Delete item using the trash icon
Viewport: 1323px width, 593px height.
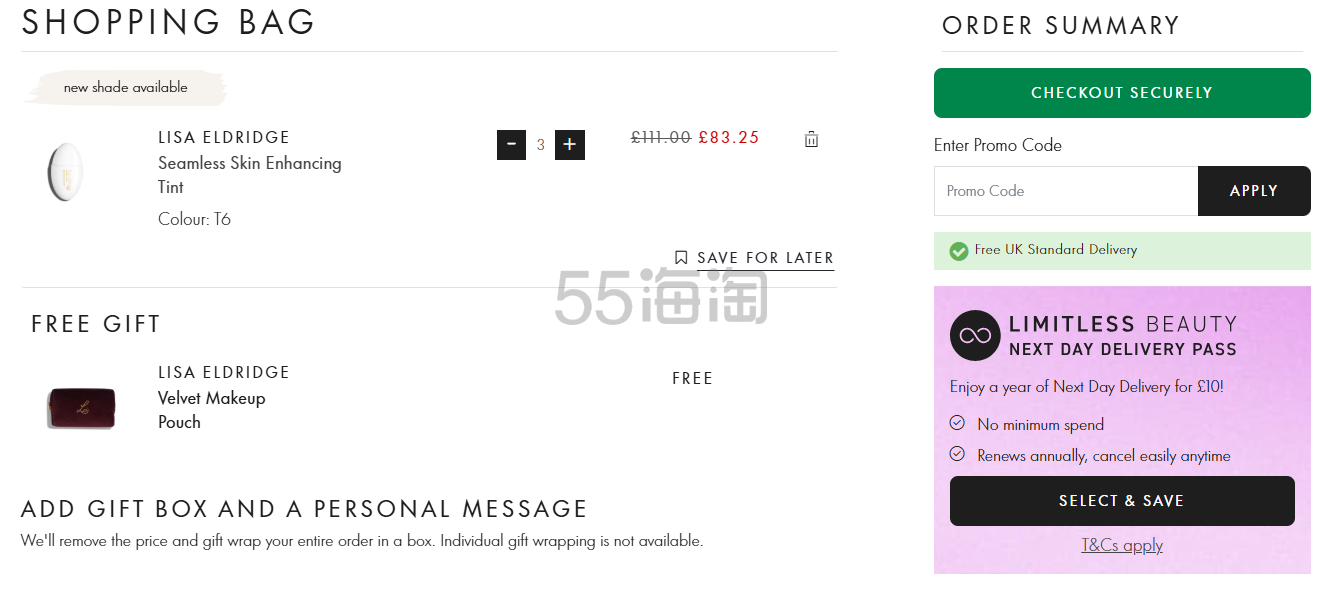(x=811, y=140)
